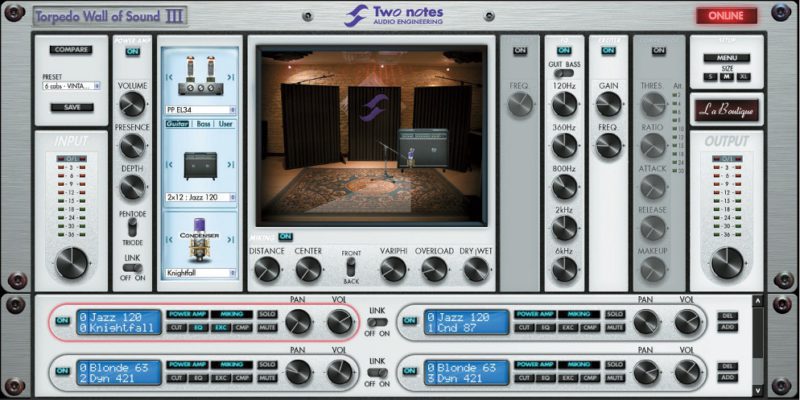Mute the Jazz 120 Cnd 87 channel

point(615,328)
